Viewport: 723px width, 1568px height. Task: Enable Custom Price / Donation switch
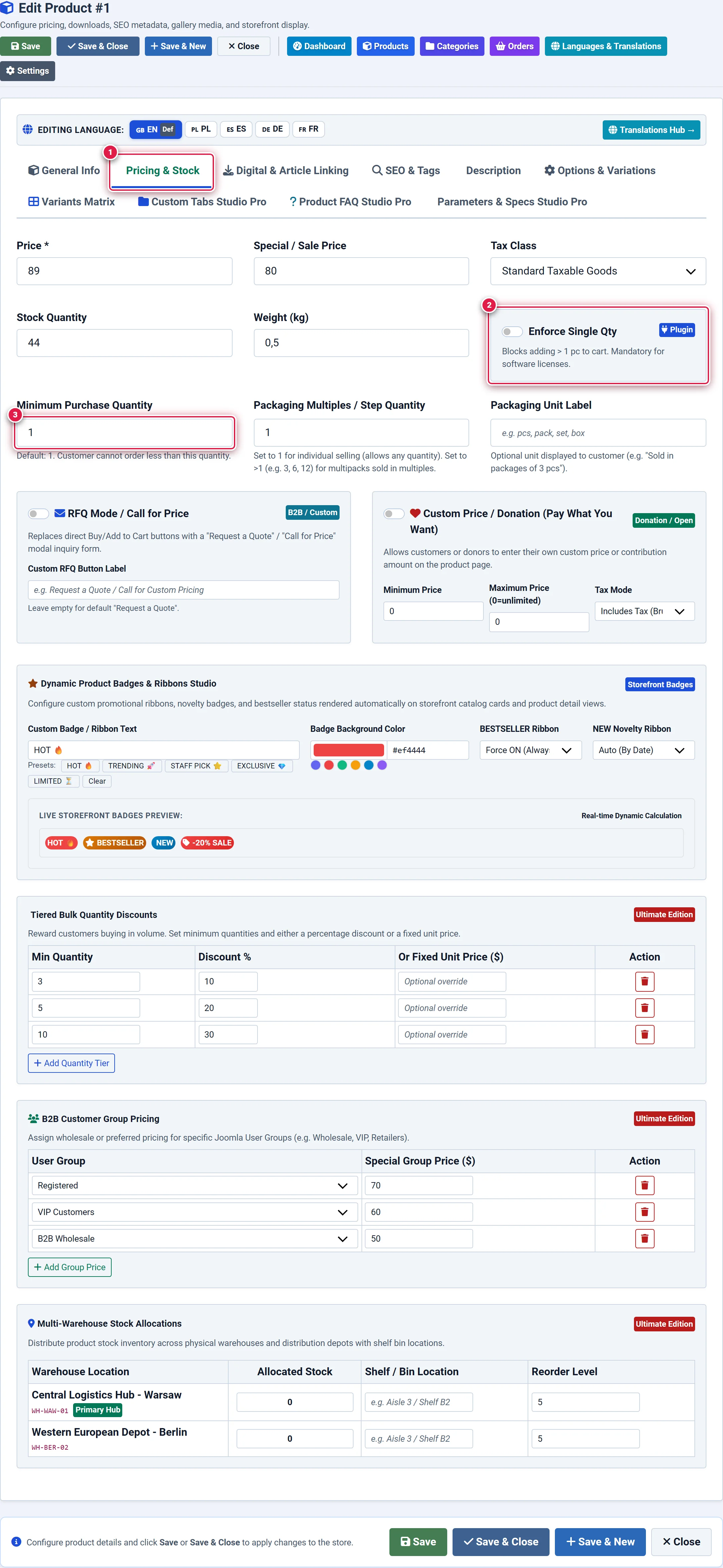coord(394,514)
